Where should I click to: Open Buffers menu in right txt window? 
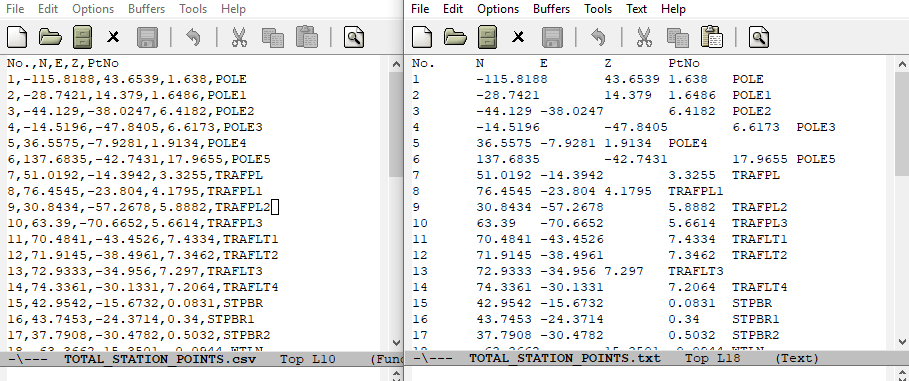tap(551, 9)
